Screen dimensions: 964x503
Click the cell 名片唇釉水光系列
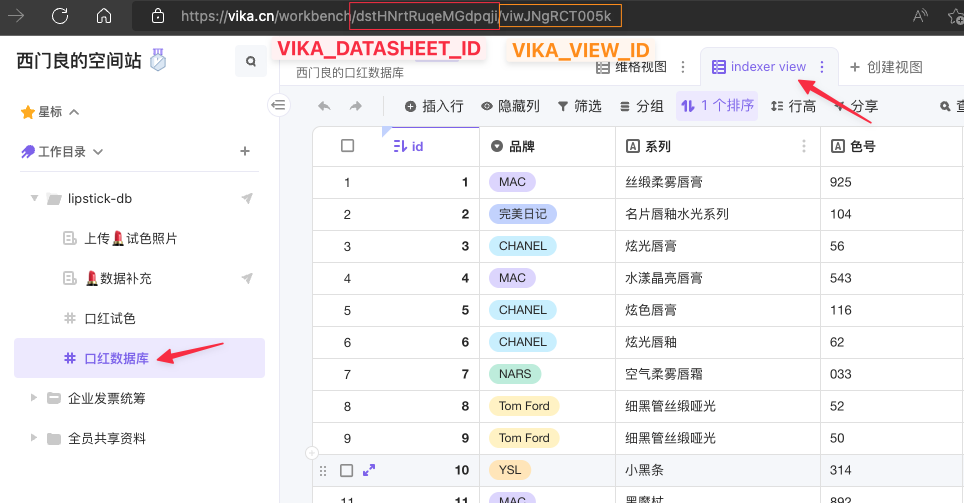[x=717, y=214]
